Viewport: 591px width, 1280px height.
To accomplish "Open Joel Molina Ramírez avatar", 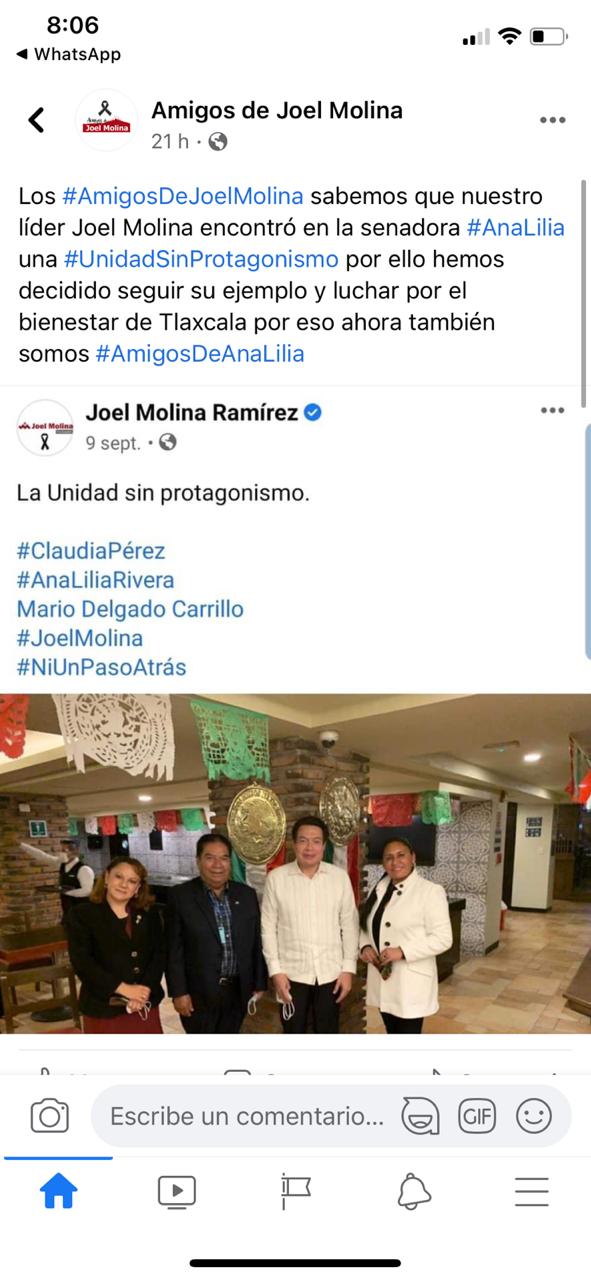I will [x=45, y=427].
